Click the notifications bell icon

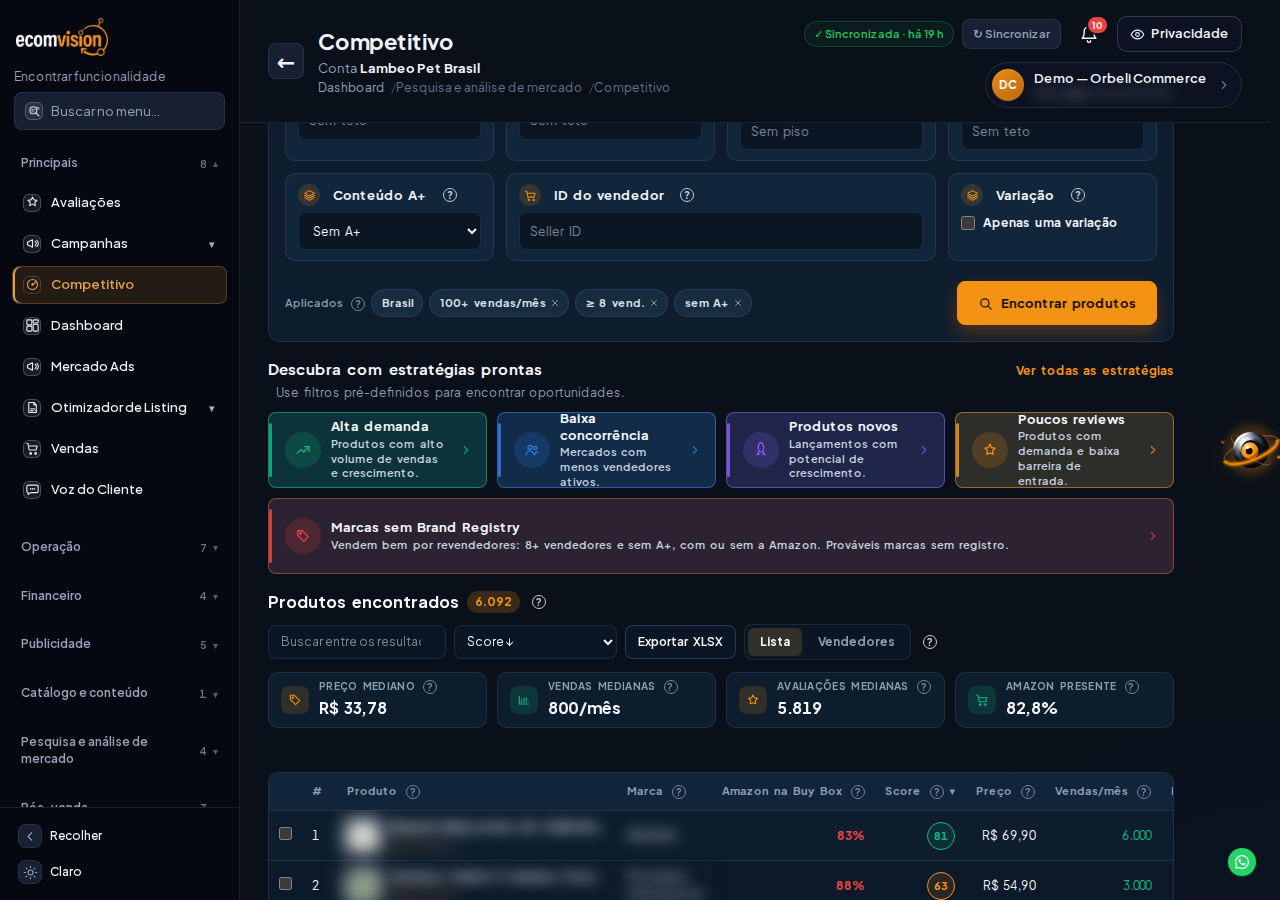click(1089, 34)
